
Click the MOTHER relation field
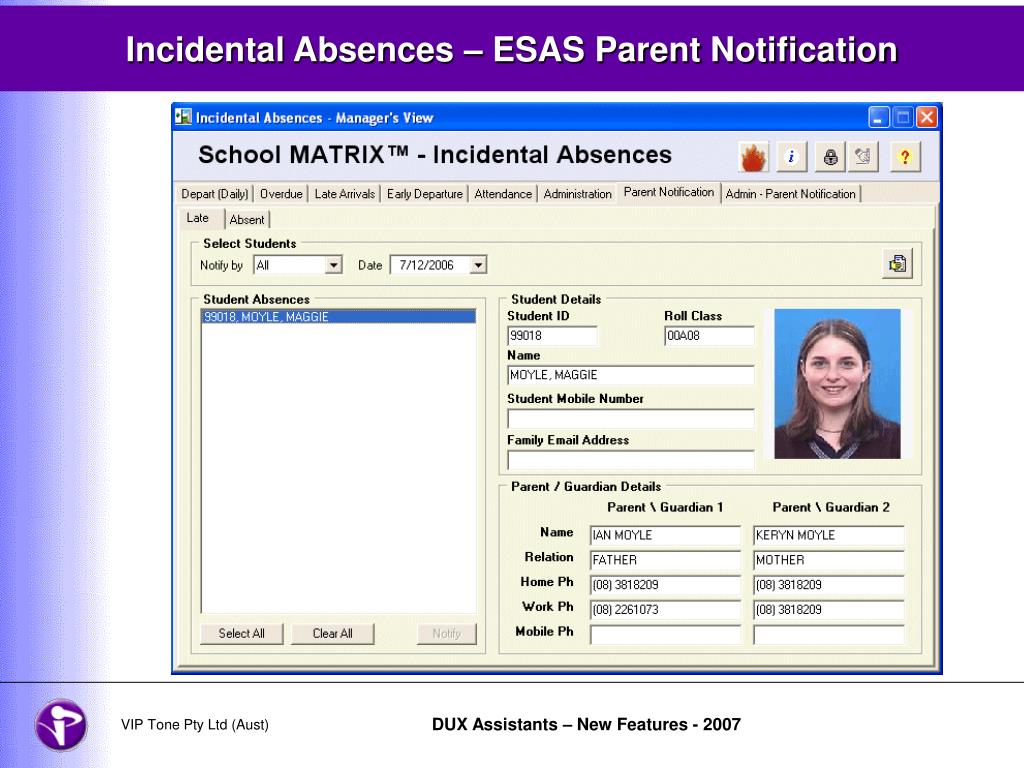point(829,560)
